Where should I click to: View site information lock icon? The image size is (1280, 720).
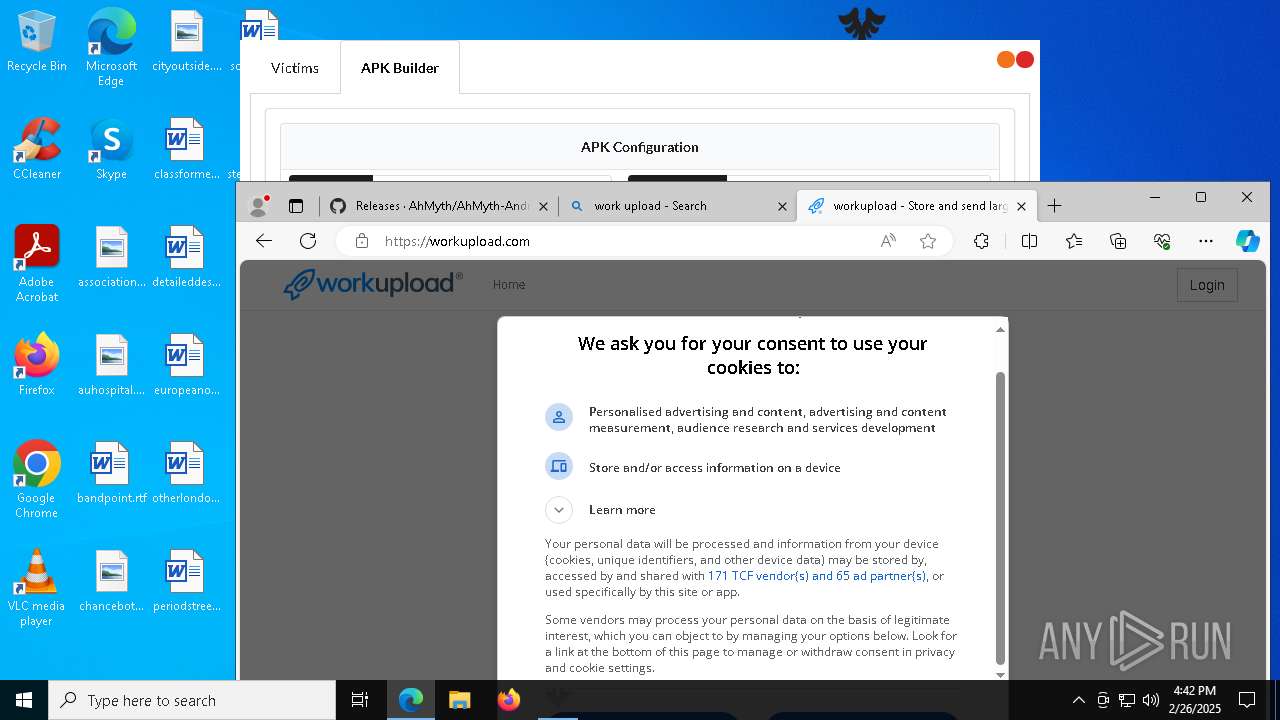point(362,241)
